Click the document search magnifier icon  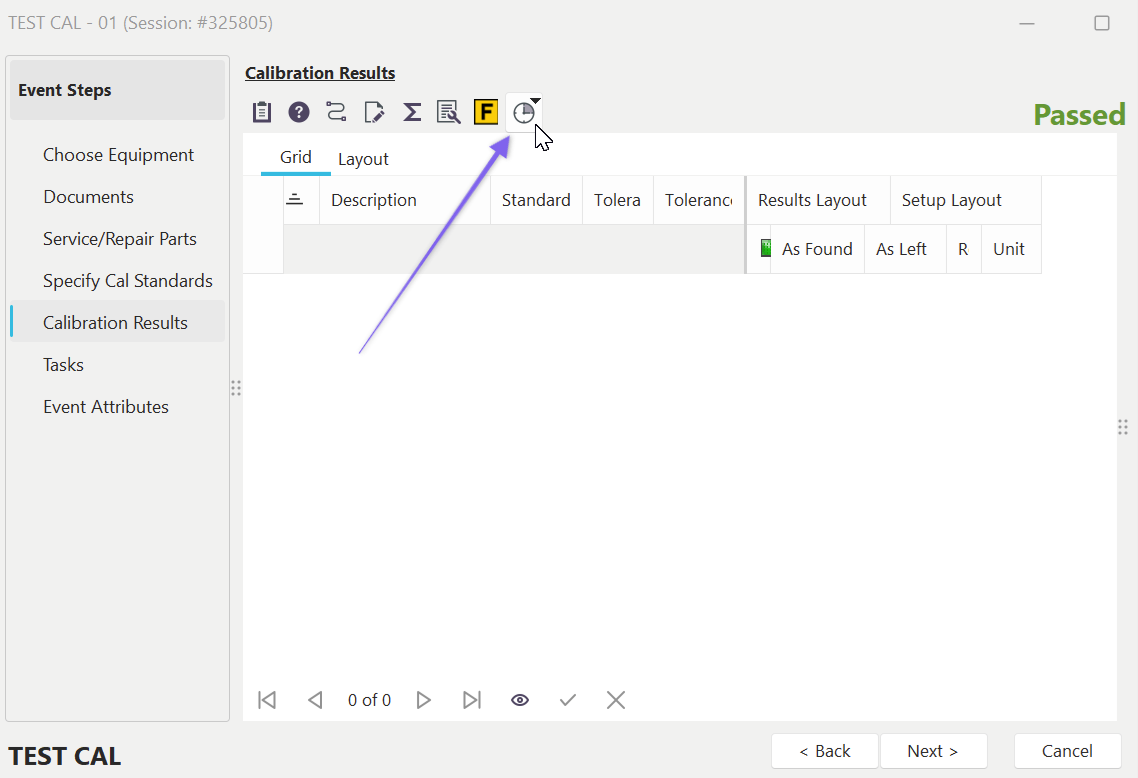coord(448,112)
